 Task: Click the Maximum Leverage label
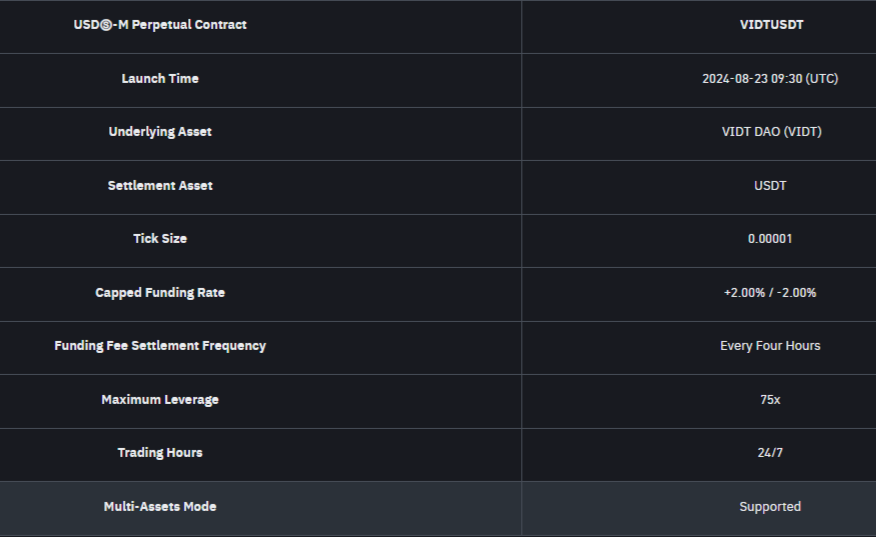coord(160,400)
